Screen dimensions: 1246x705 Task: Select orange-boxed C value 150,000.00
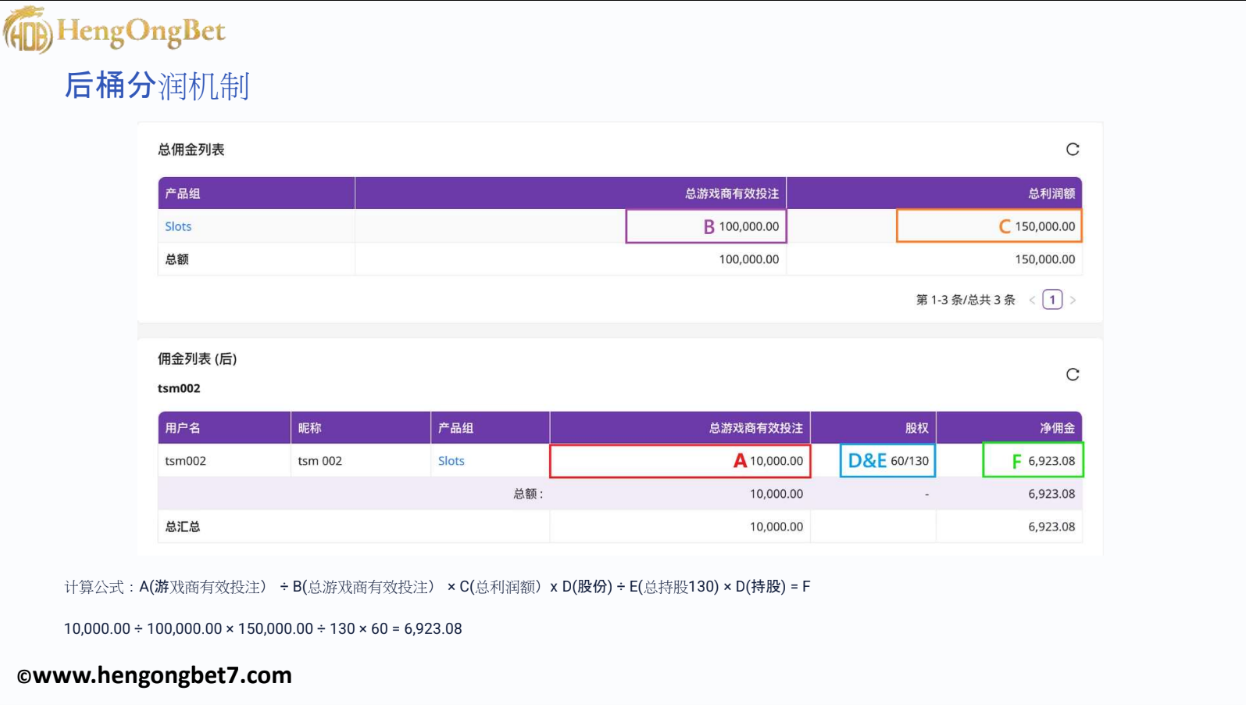click(x=989, y=226)
